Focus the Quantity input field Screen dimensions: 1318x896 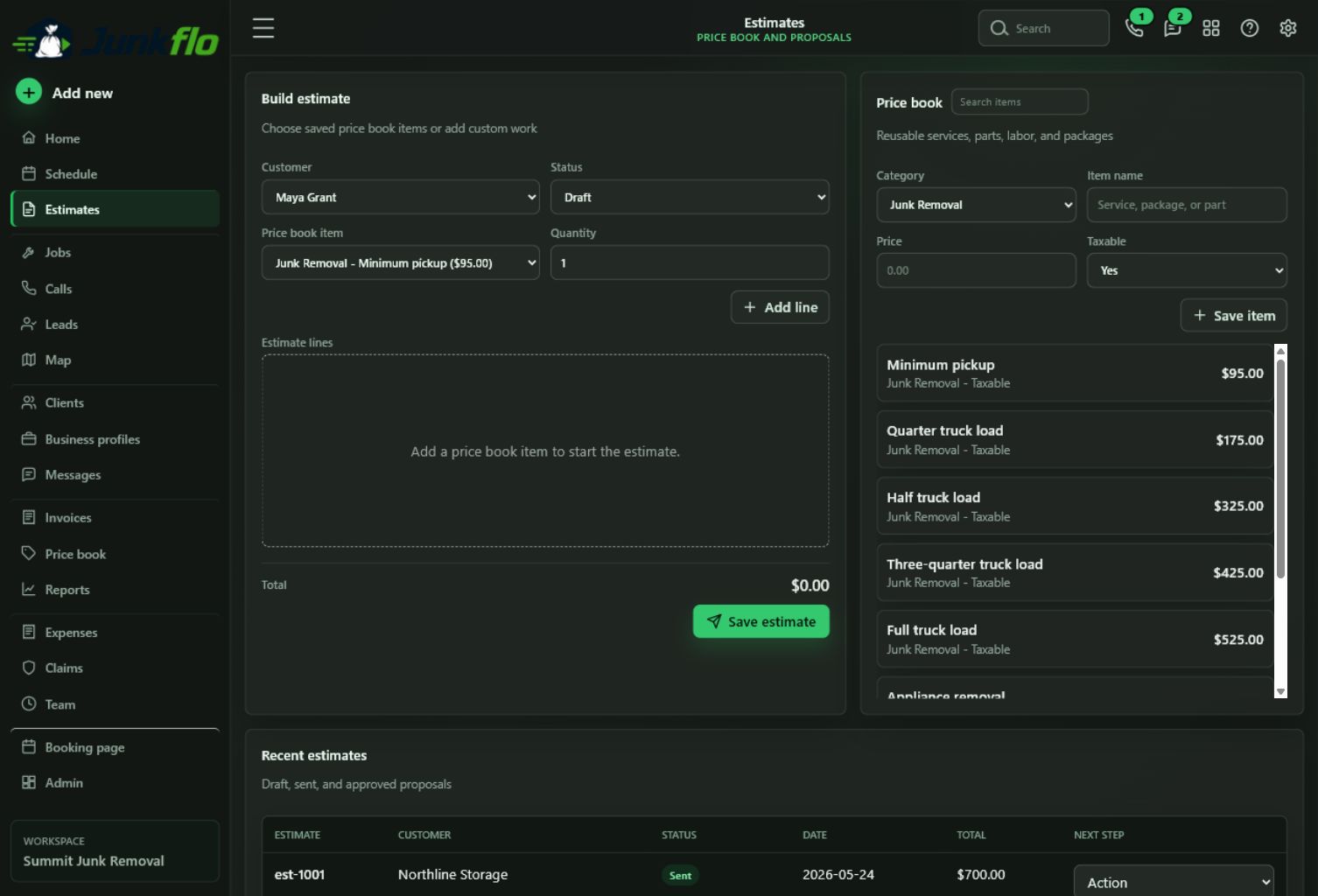(x=690, y=262)
